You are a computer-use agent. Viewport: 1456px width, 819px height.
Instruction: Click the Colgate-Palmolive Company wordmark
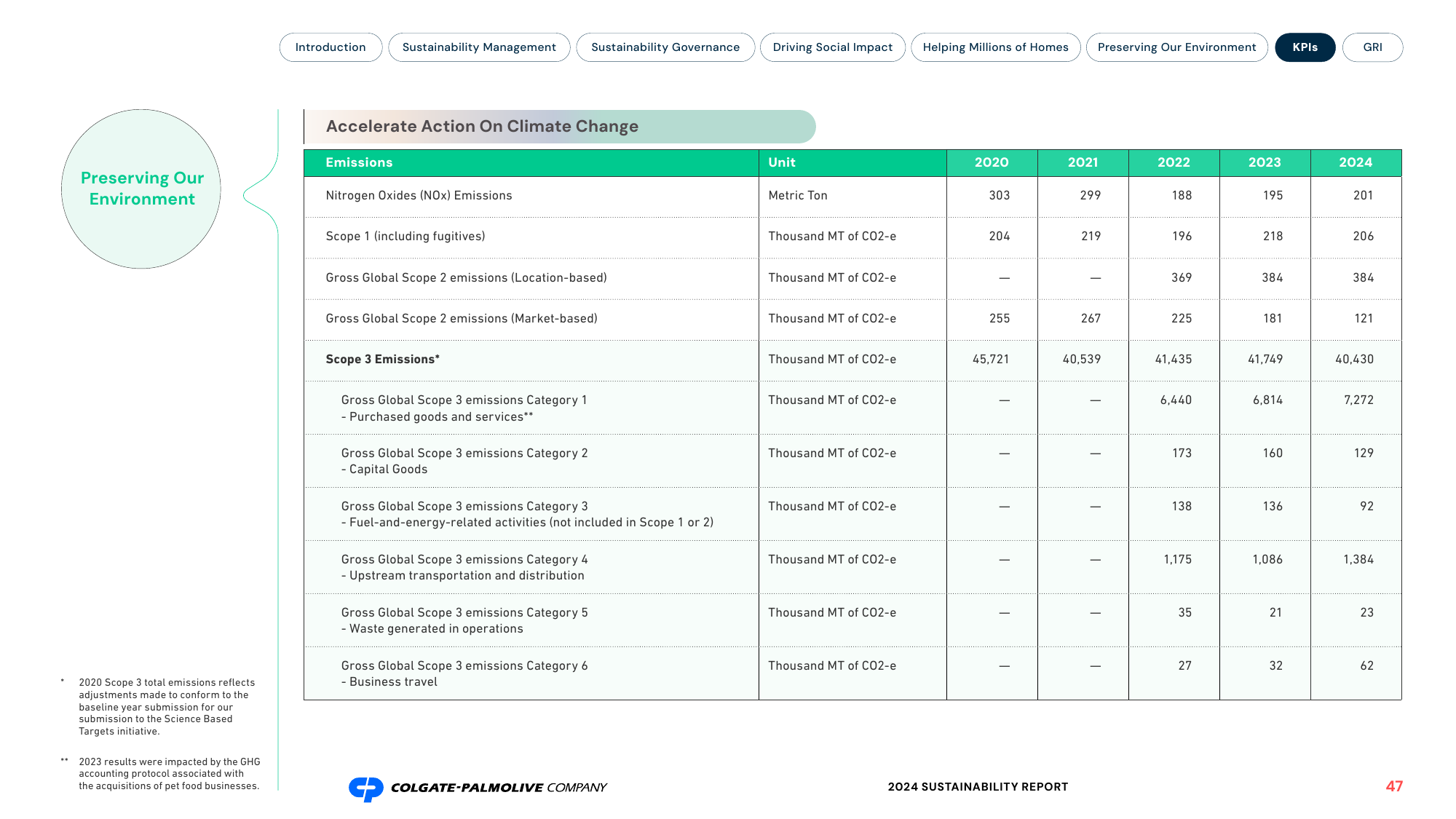pyautogui.click(x=499, y=788)
